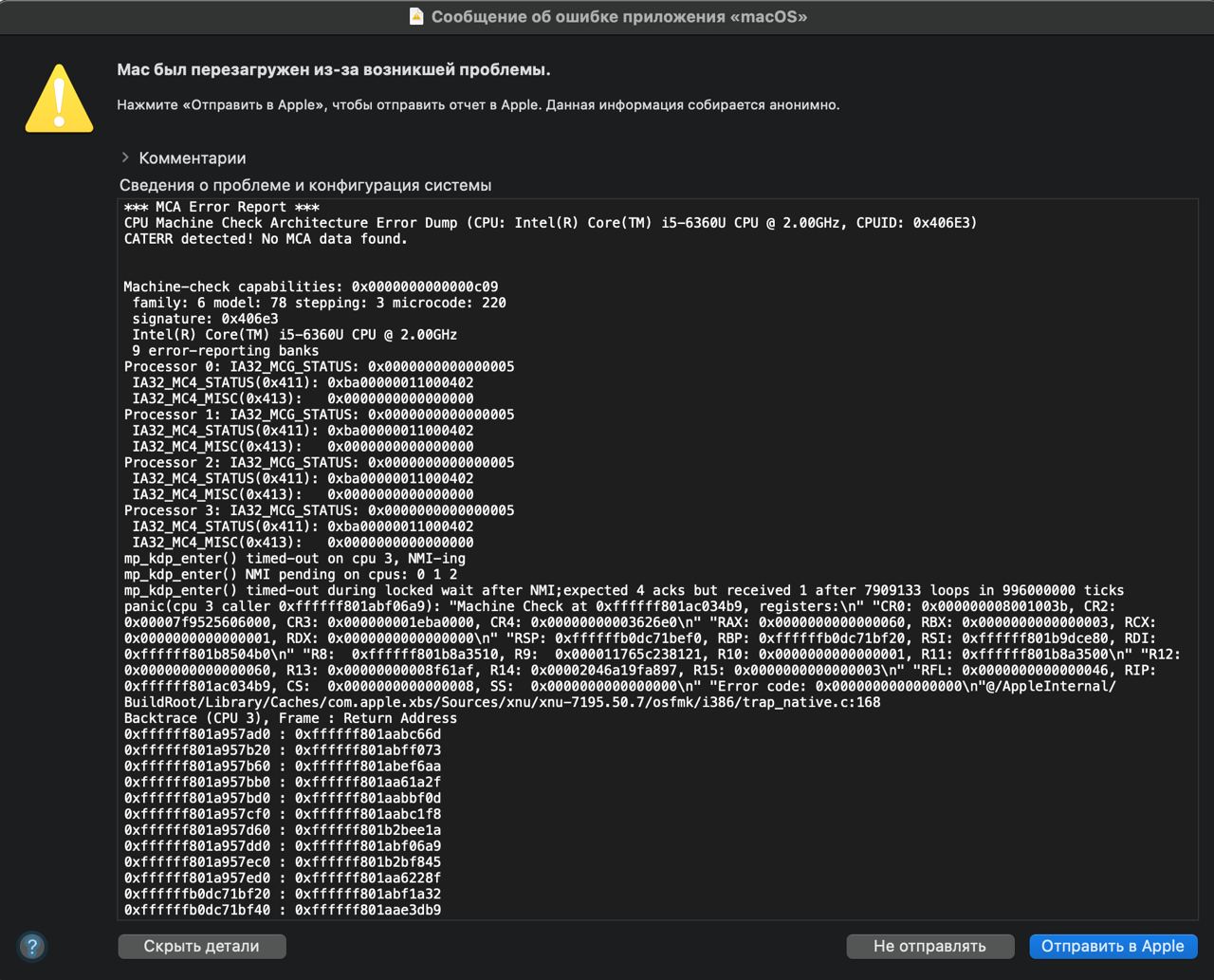The image size is (1214, 980).
Task: Click backtrace row 0xffffff801a957d60
Action: click(283, 830)
